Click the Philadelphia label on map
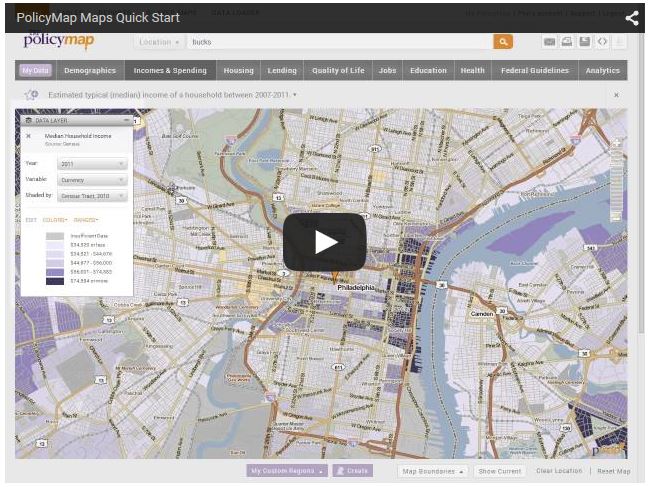650x487 pixels. point(356,288)
